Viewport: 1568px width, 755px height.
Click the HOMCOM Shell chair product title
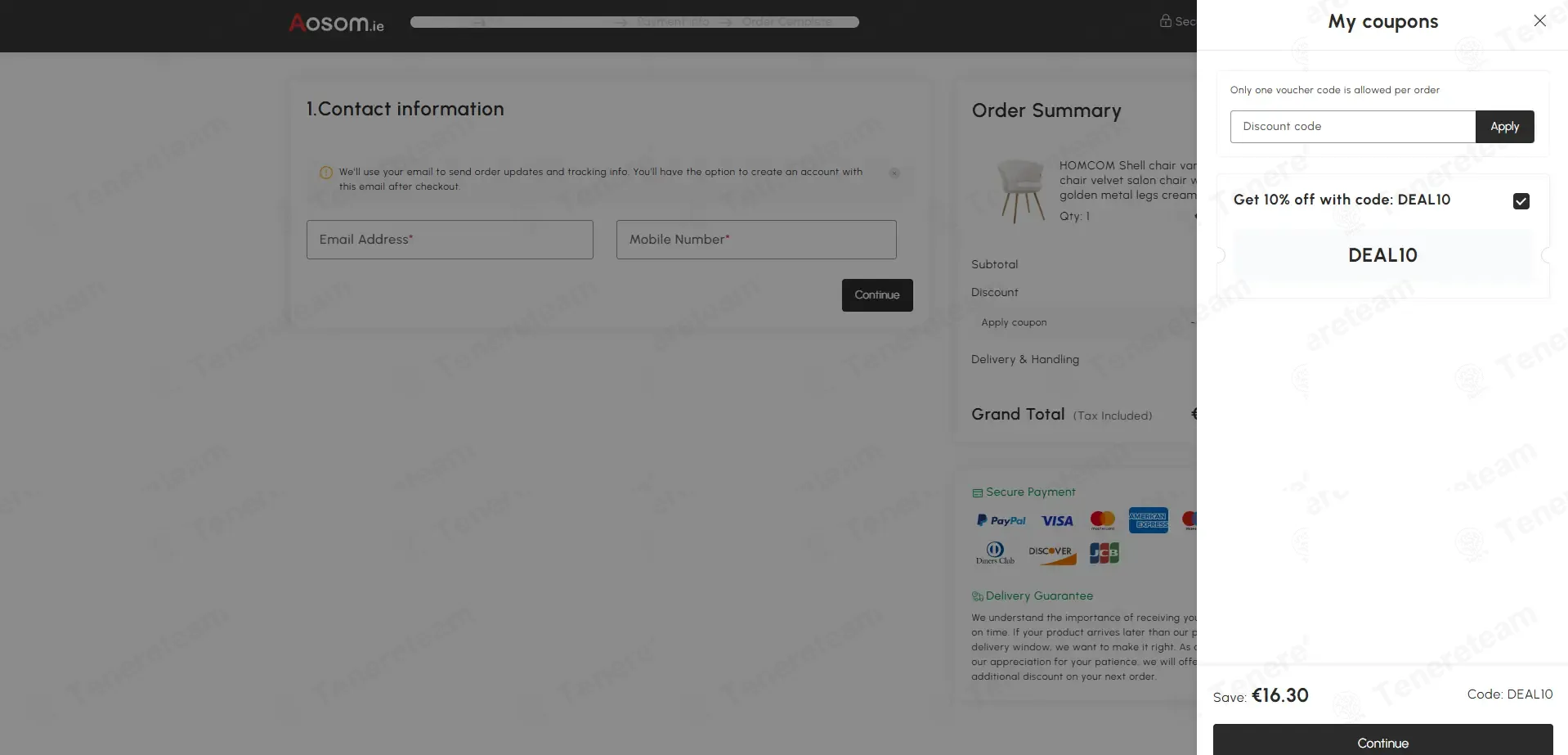pos(1127,180)
